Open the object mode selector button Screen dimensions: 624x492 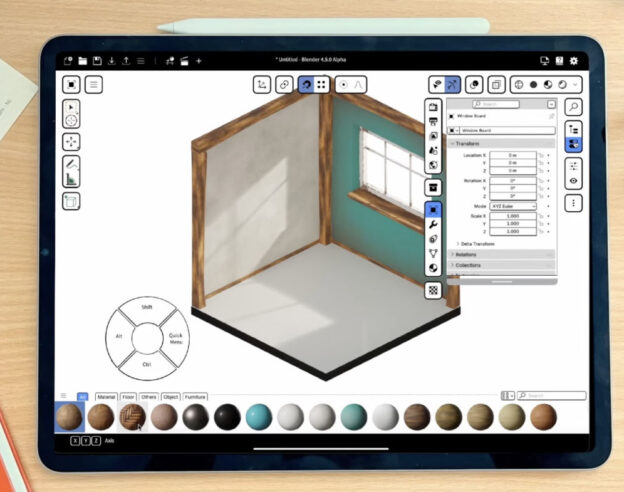click(71, 84)
